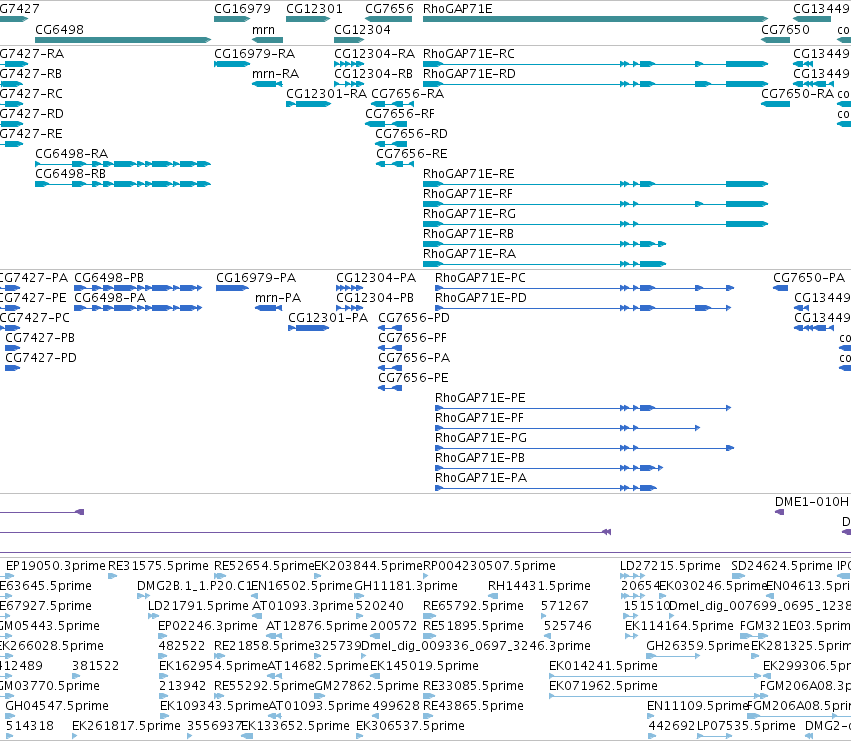Click transcript RhoGAP71E-RD label
This screenshot has height=741, width=851.
click(x=469, y=74)
